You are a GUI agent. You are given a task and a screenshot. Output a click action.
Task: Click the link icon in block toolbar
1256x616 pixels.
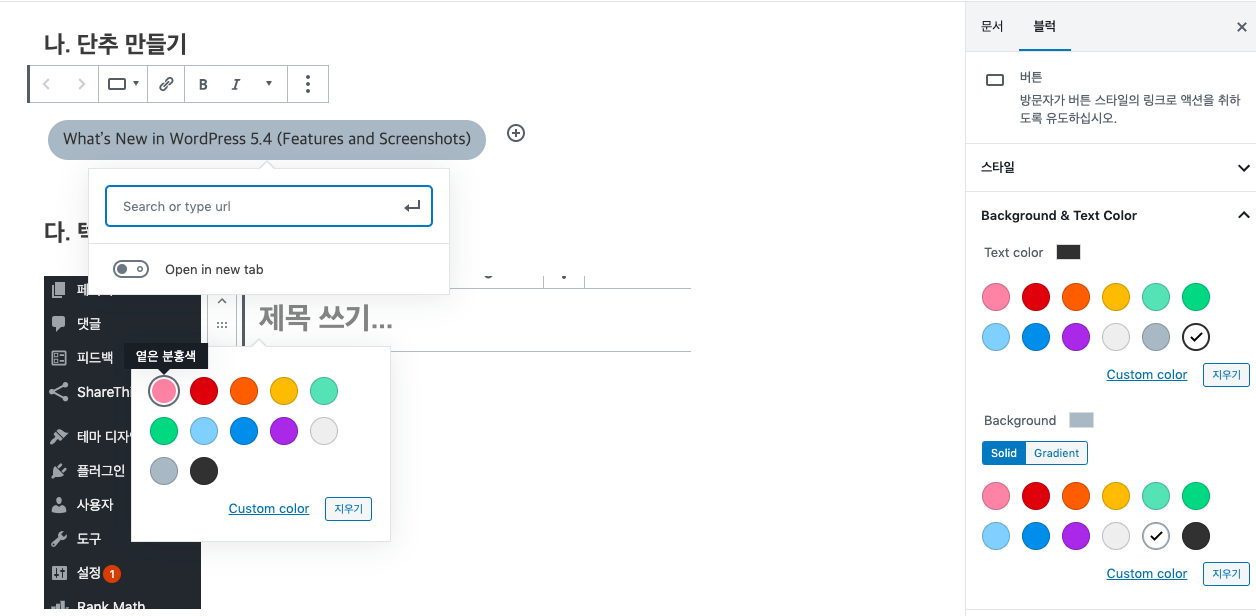(x=167, y=85)
